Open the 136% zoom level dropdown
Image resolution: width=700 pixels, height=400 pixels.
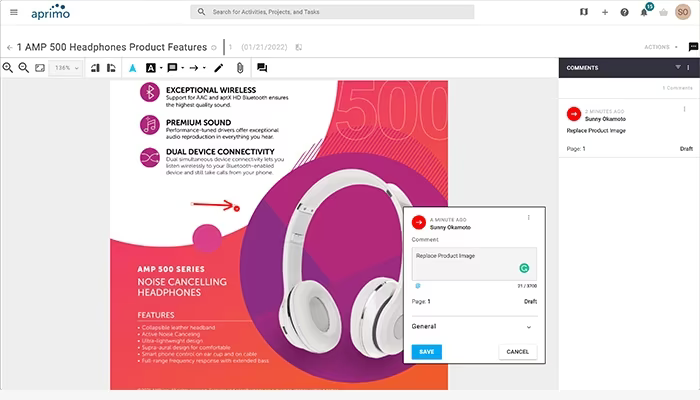[66, 68]
